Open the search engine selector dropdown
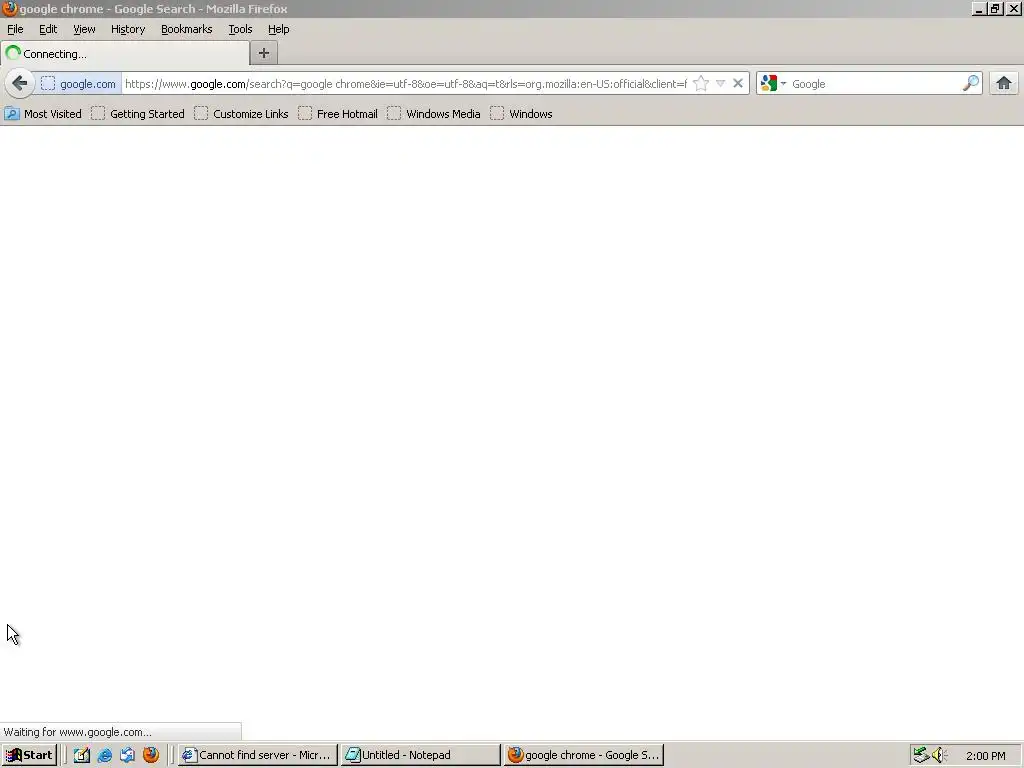The height and width of the screenshot is (768, 1024). coord(774,84)
